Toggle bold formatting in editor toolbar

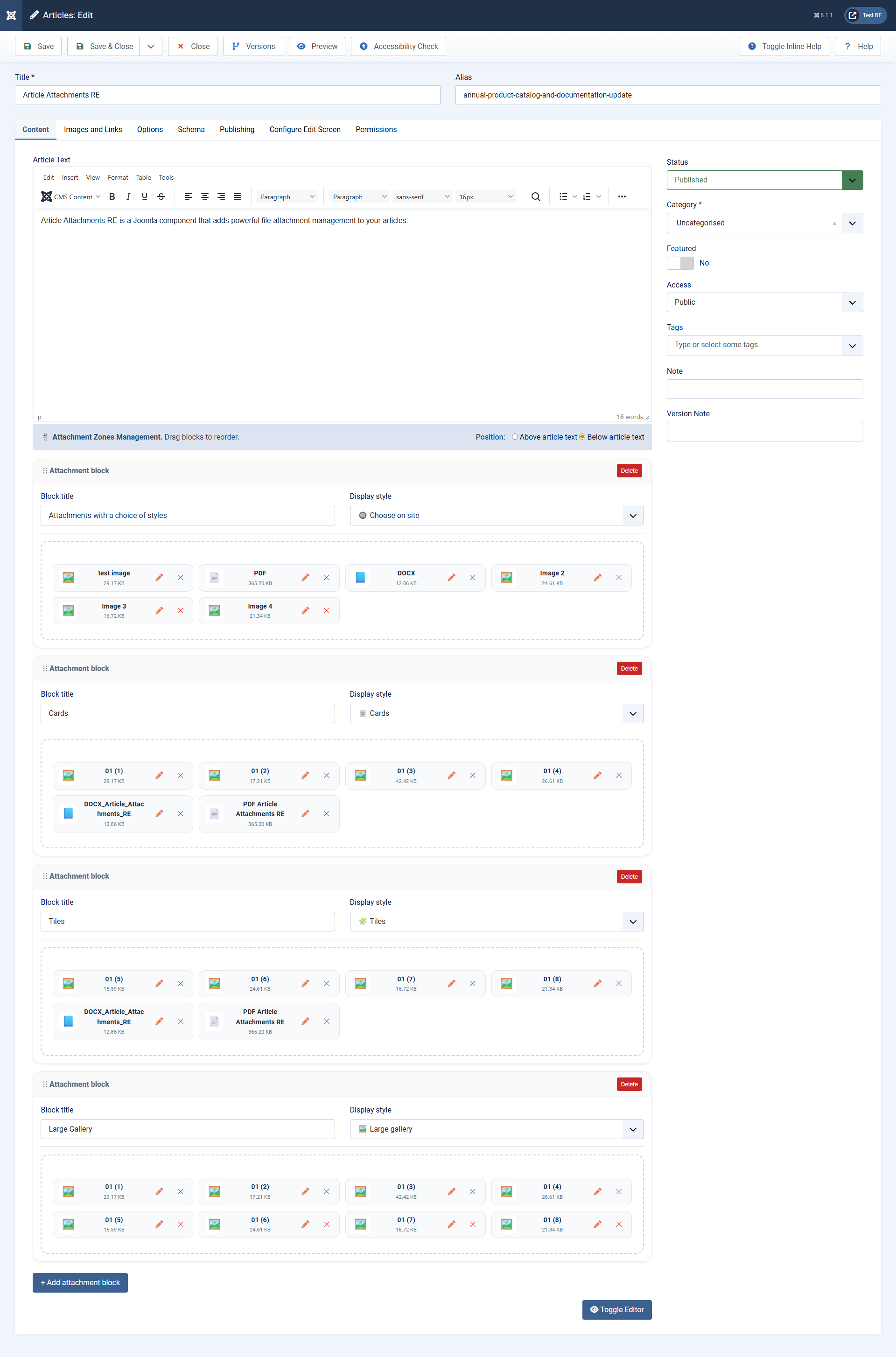[x=112, y=196]
